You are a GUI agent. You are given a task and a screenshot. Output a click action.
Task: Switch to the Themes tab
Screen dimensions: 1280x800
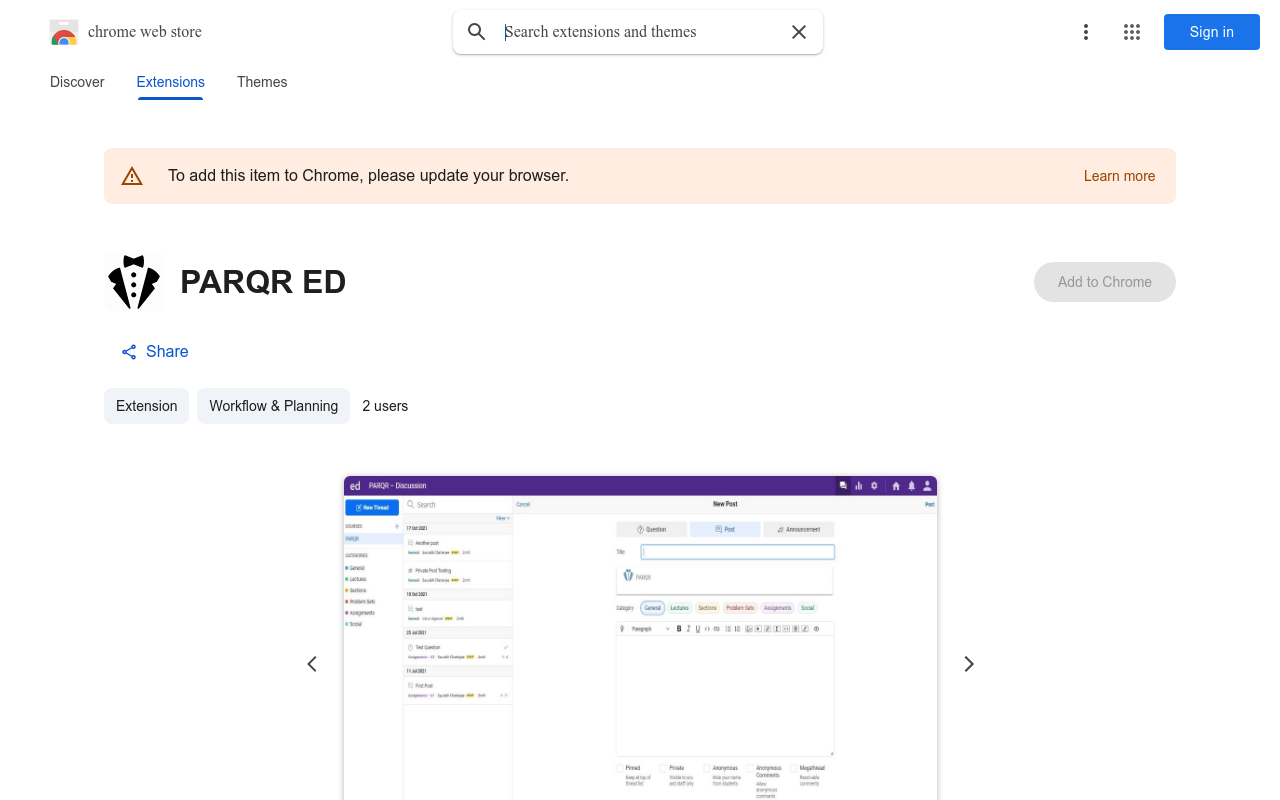(x=262, y=82)
